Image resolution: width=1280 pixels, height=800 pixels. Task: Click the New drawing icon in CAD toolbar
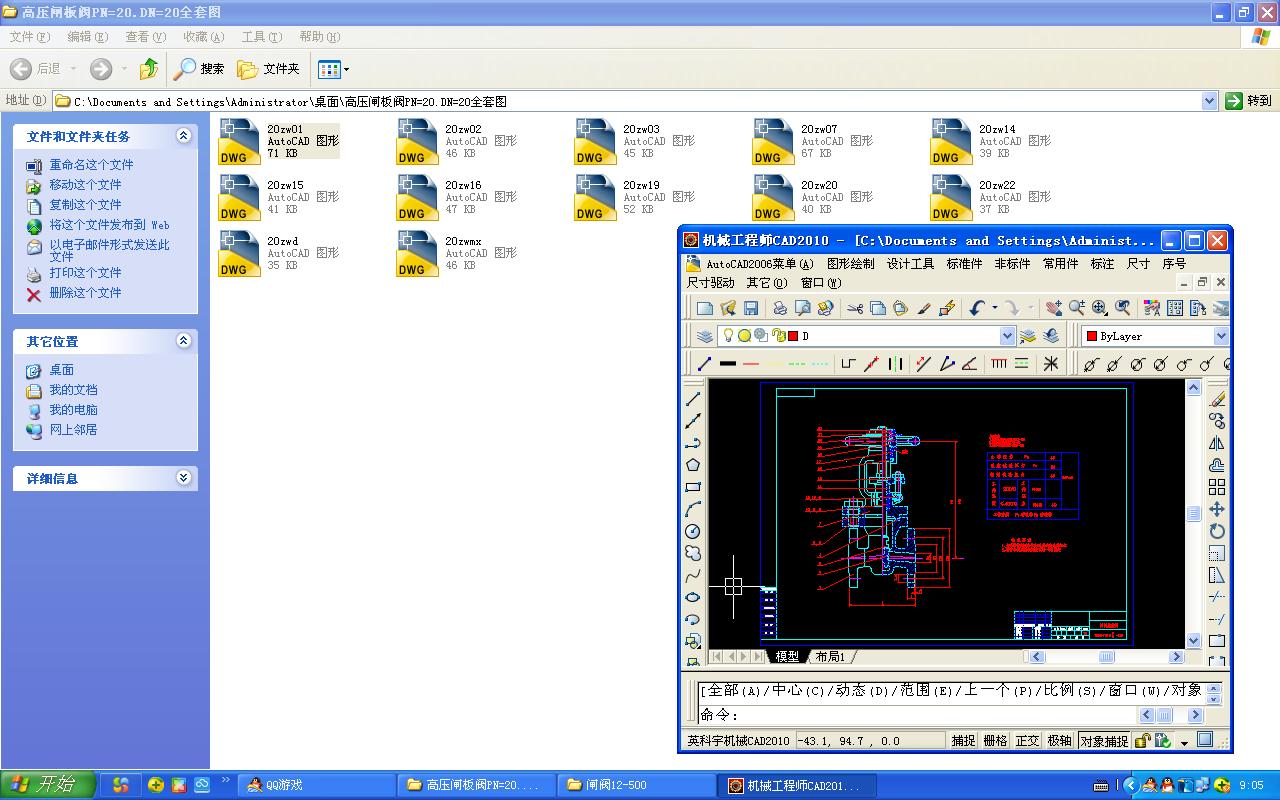pos(705,309)
